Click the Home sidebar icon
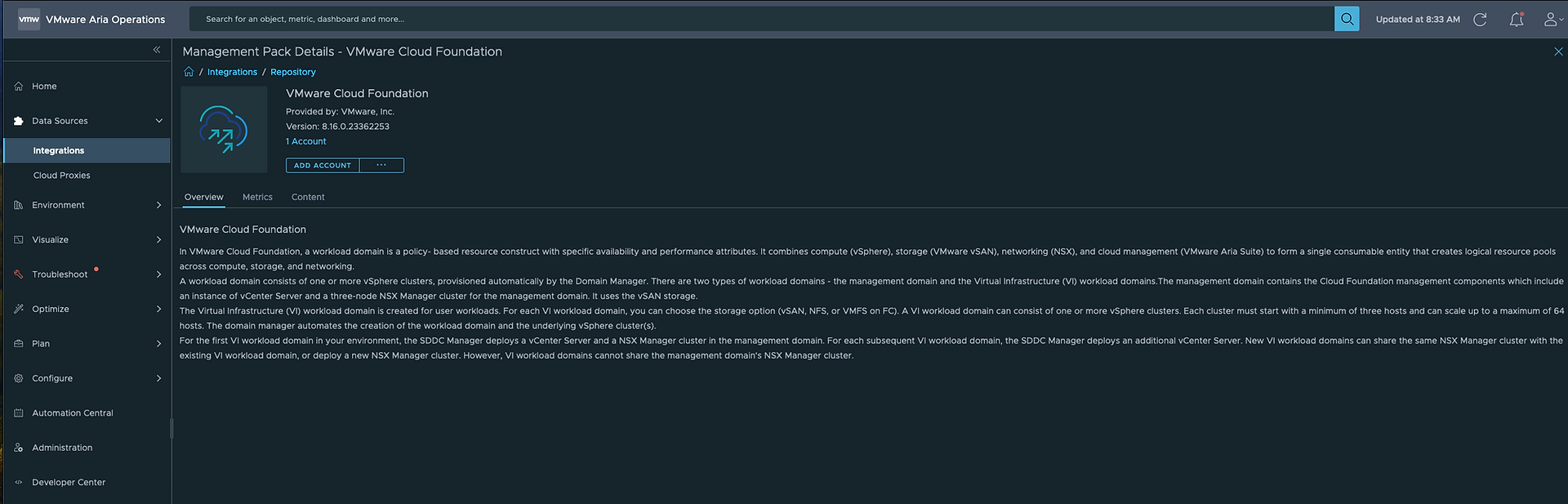 coord(19,86)
